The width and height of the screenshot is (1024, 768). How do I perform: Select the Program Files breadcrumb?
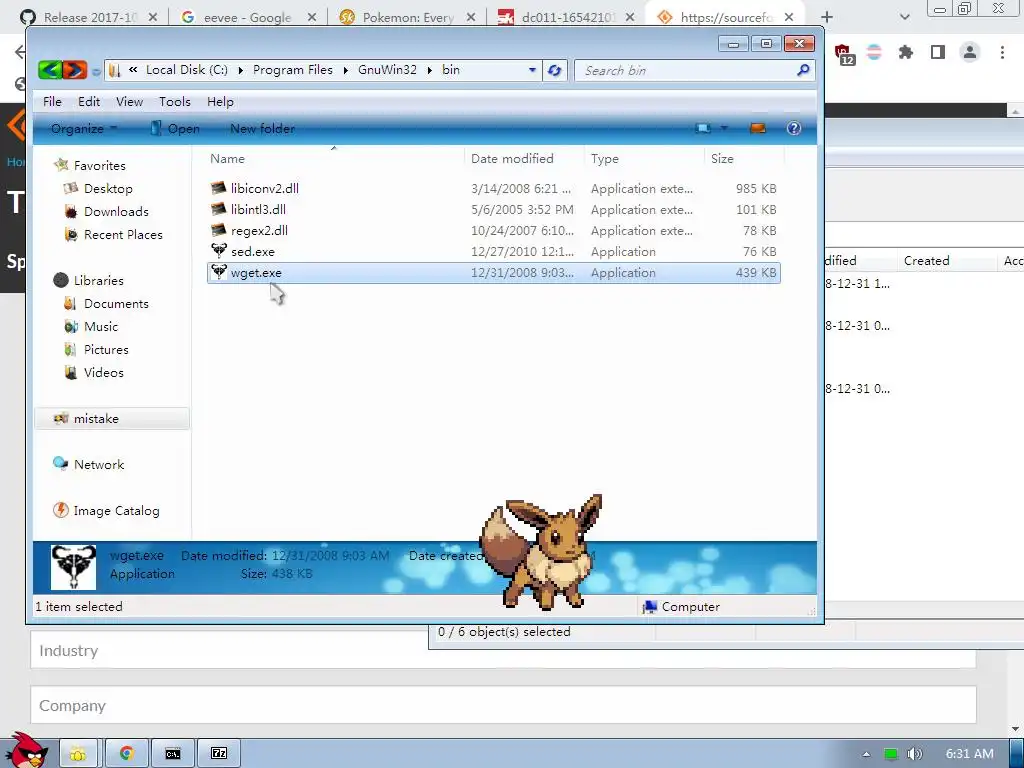pyautogui.click(x=293, y=70)
